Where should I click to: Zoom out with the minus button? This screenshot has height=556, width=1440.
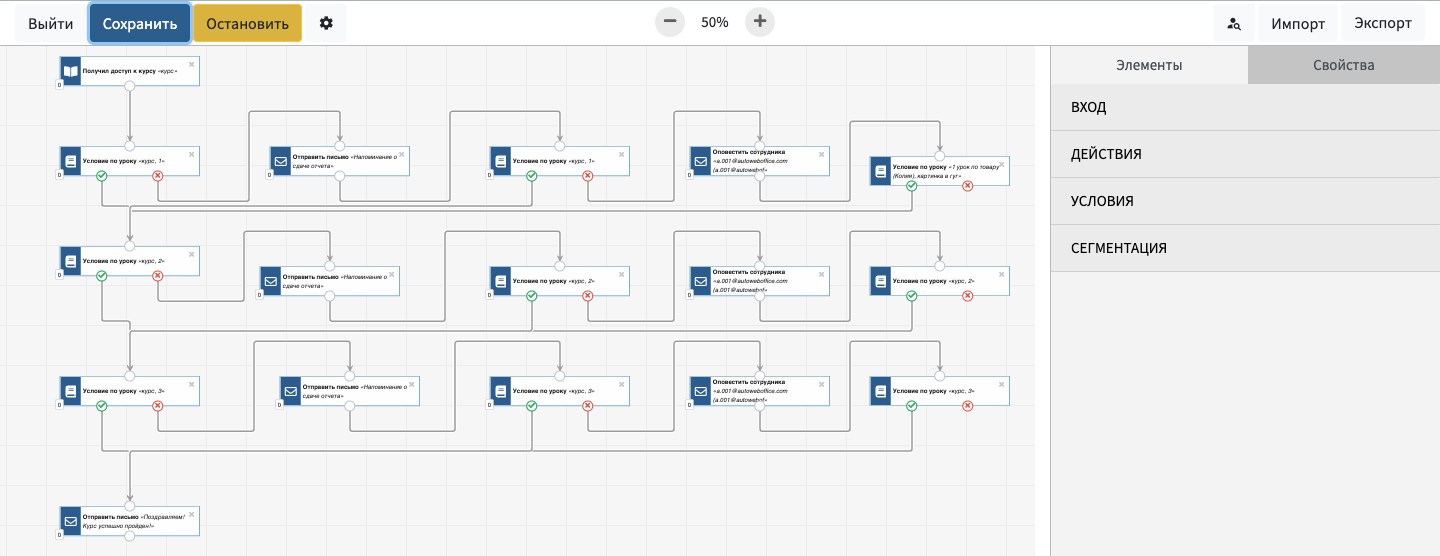point(670,22)
